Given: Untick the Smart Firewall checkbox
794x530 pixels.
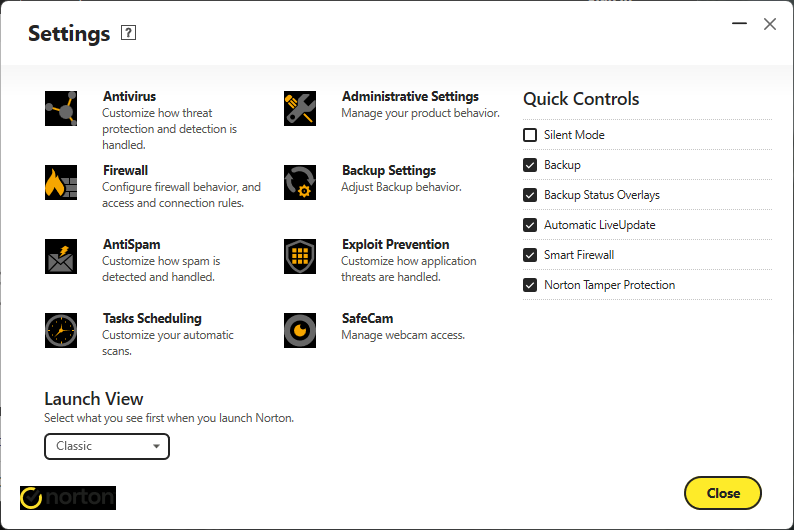Looking at the screenshot, I should (530, 255).
